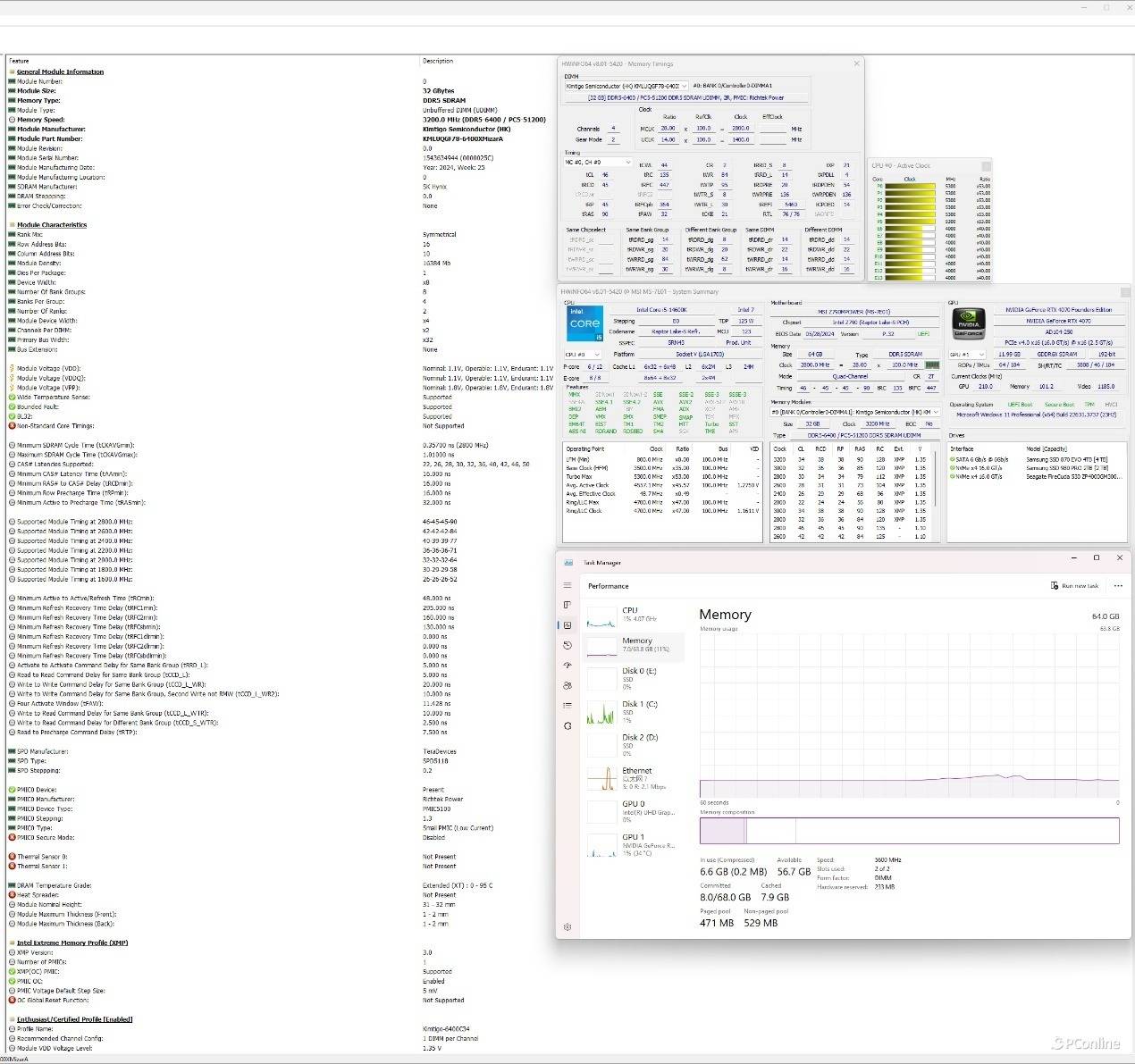Open Services page icon in Task Manager
1135x1064 pixels.
[567, 725]
